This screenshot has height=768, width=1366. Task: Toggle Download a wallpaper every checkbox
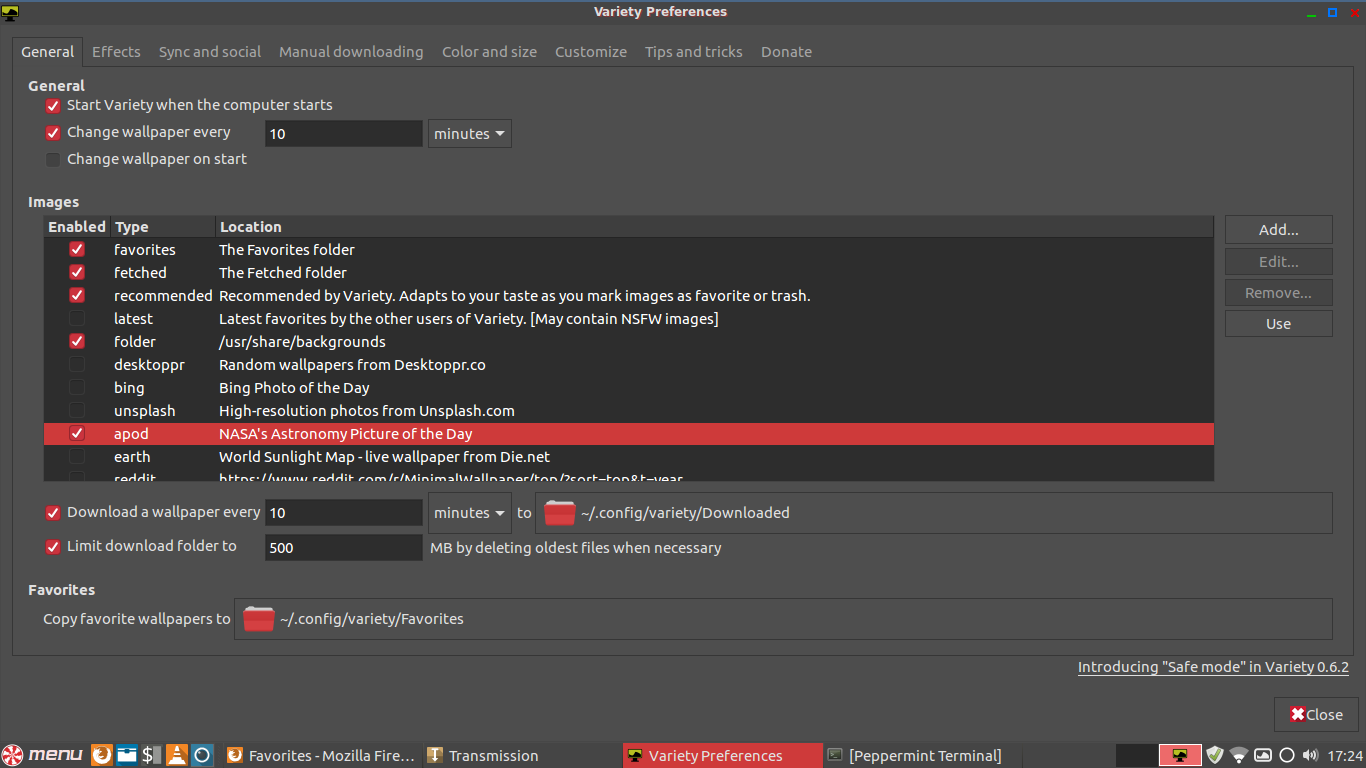(53, 513)
